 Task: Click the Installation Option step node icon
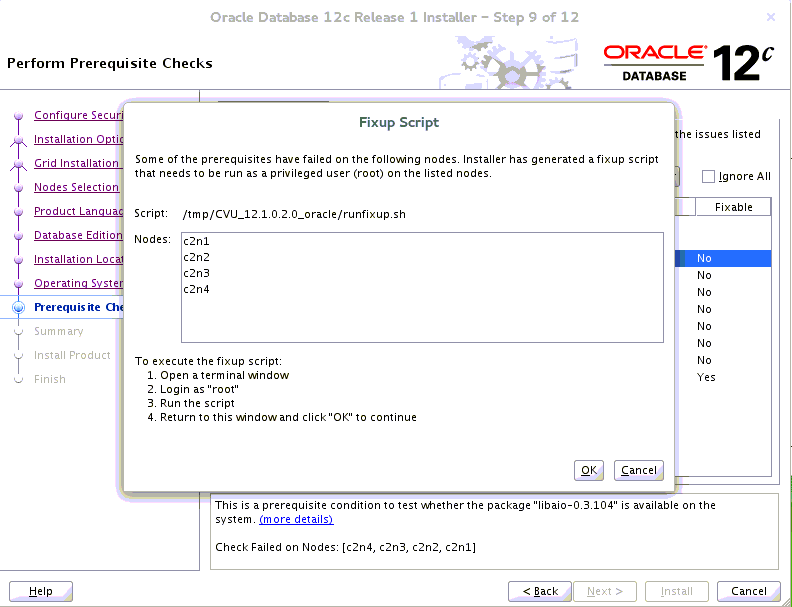click(19, 140)
